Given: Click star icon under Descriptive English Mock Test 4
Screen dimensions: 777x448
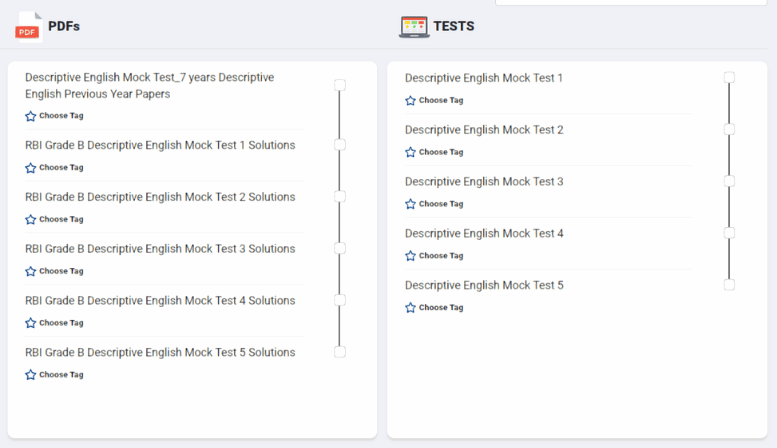Looking at the screenshot, I should coord(410,256).
